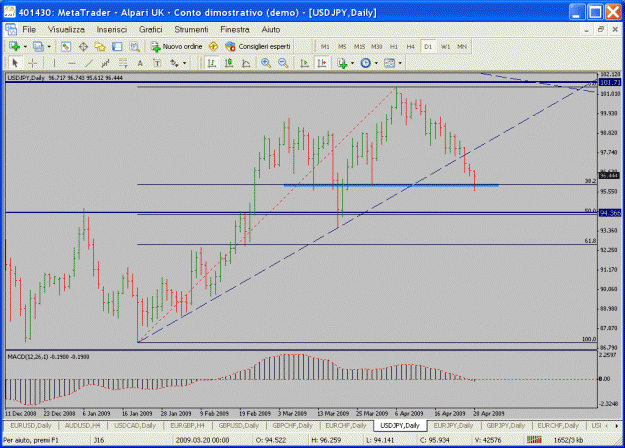Show the Terminal window icon

117,47
